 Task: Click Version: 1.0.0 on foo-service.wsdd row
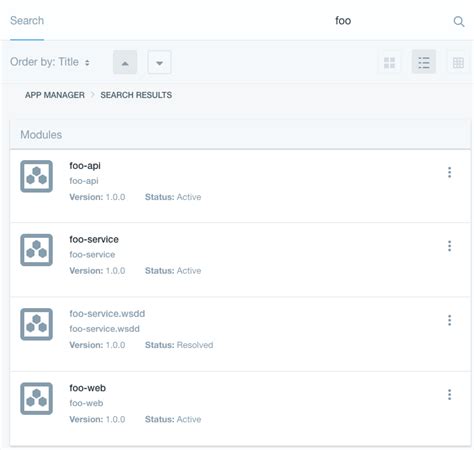[x=97, y=345]
